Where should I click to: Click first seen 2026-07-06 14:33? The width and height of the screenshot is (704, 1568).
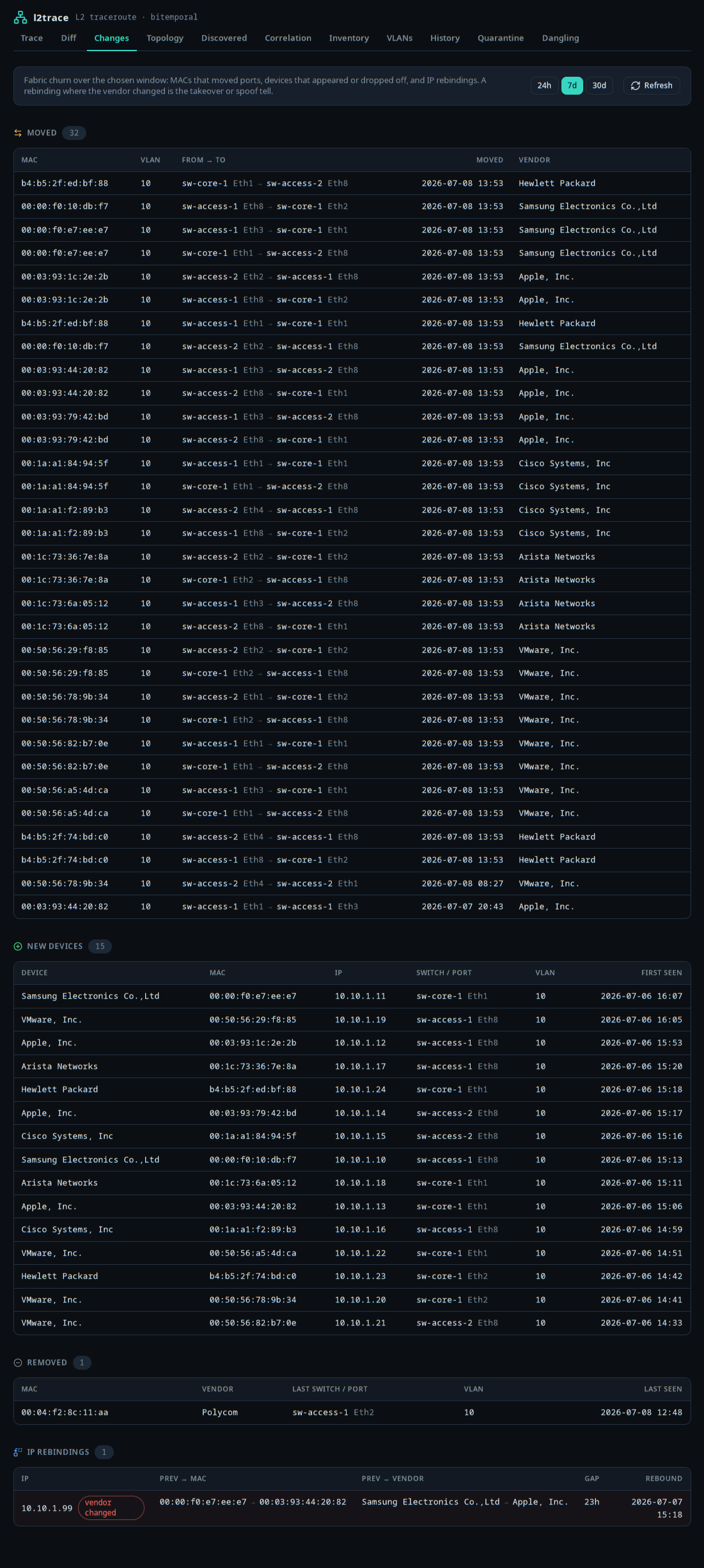pos(641,1323)
